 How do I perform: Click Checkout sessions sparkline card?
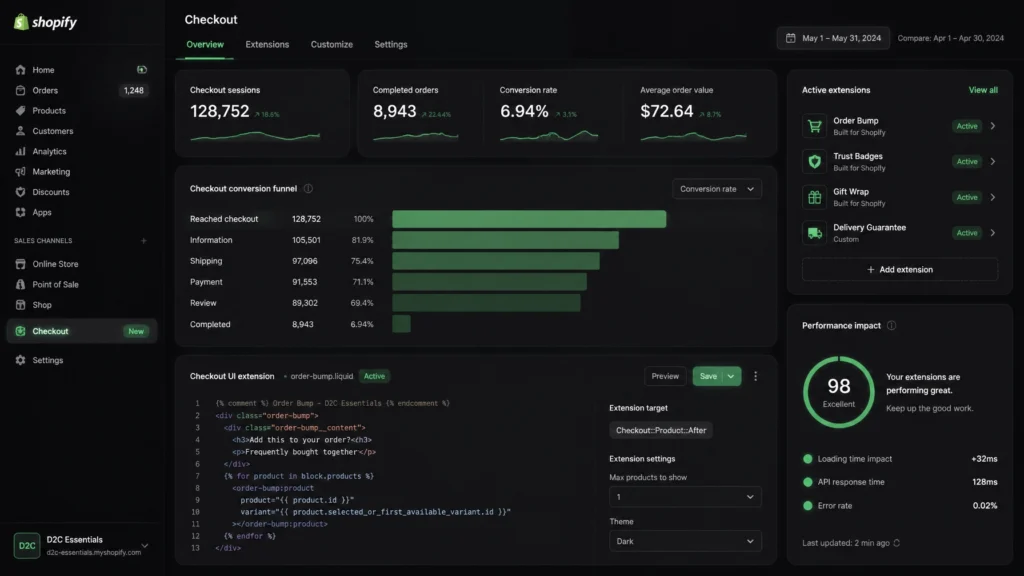(x=262, y=113)
